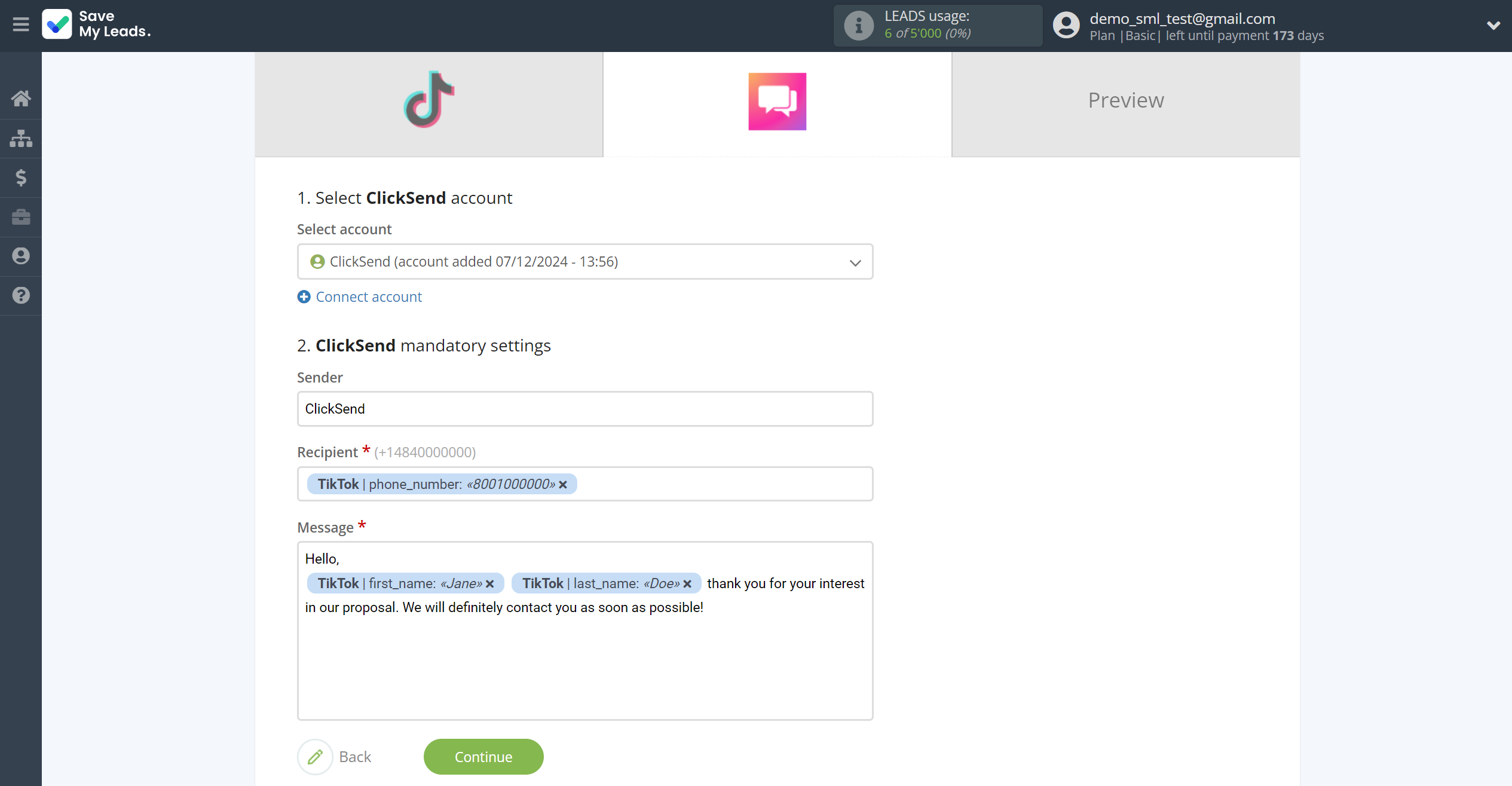
Task: Switch to the TikTok source tab
Action: click(x=428, y=104)
